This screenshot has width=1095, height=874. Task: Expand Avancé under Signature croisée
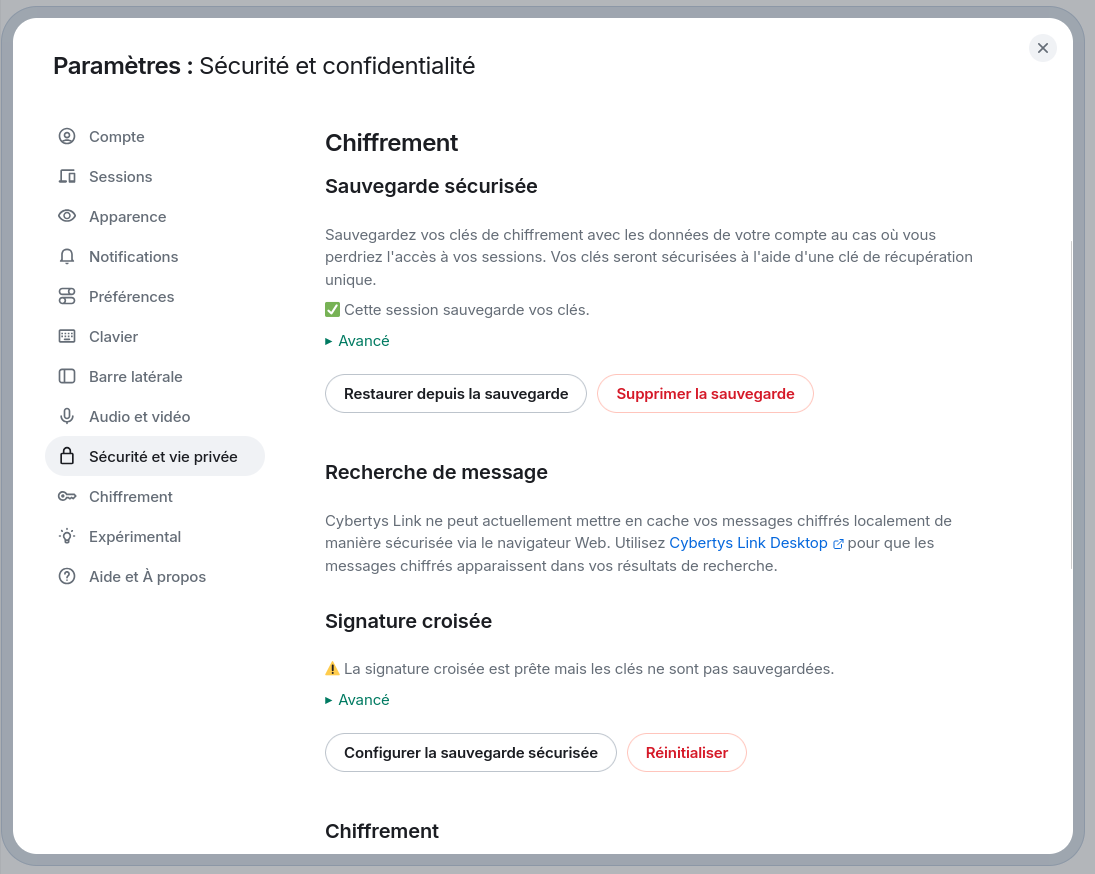tap(357, 699)
